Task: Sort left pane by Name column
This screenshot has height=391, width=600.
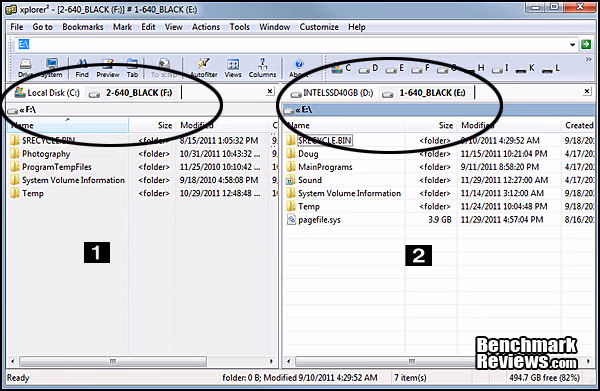Action: point(67,125)
